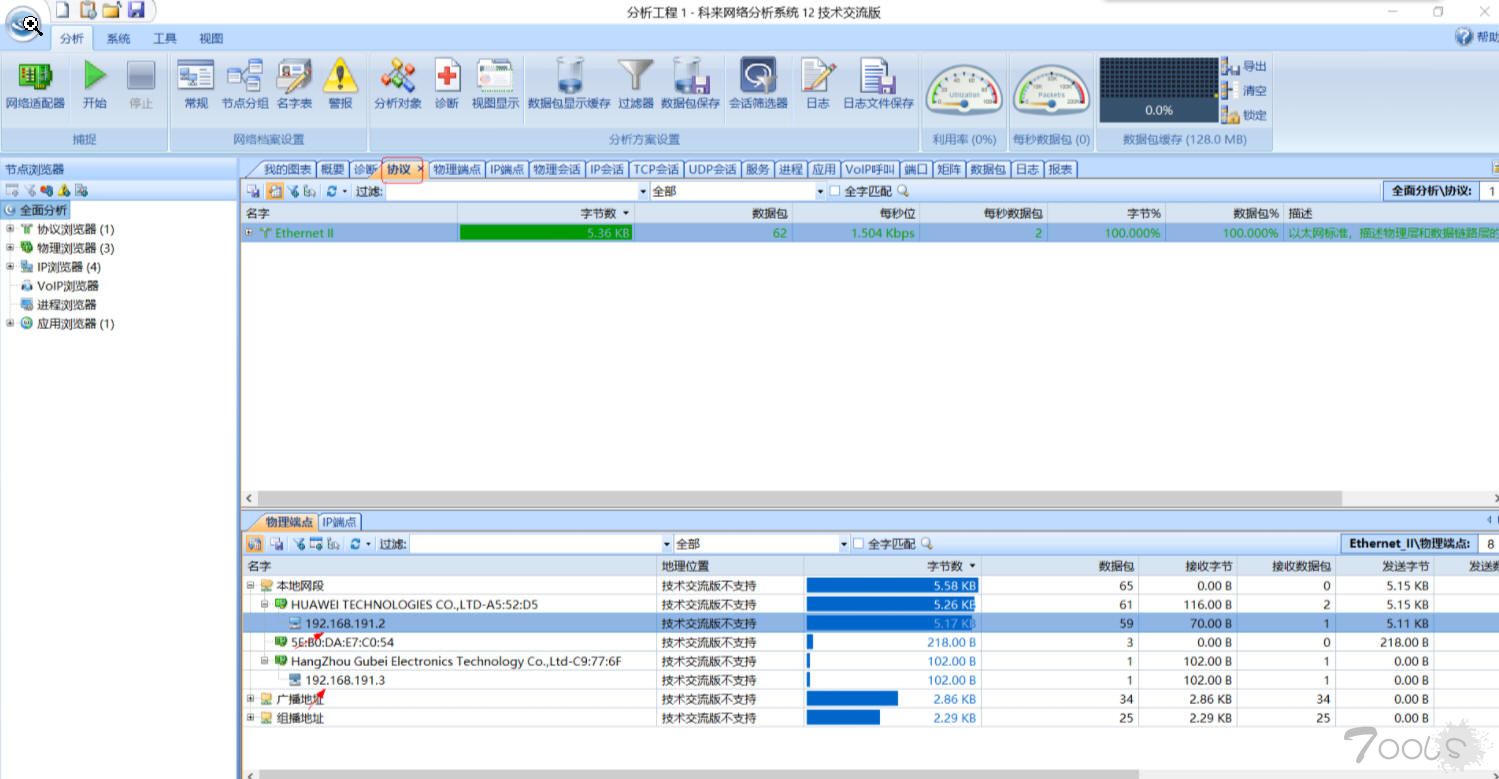Collapse 本地网段 node in endpoint list

click(x=251, y=585)
